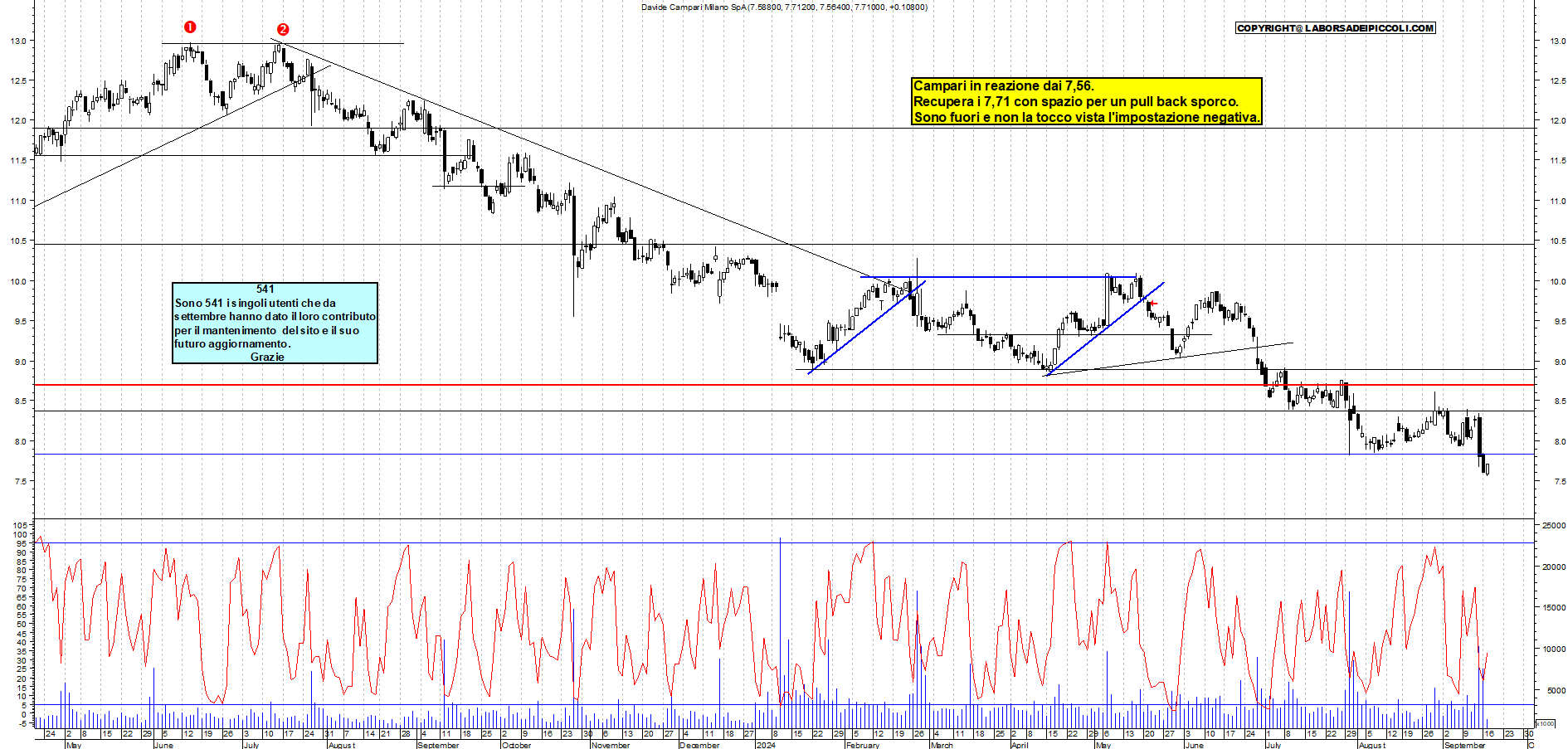Click the COPYRIGHT@LABORSADEIPICCOLI.COM label

[1335, 28]
